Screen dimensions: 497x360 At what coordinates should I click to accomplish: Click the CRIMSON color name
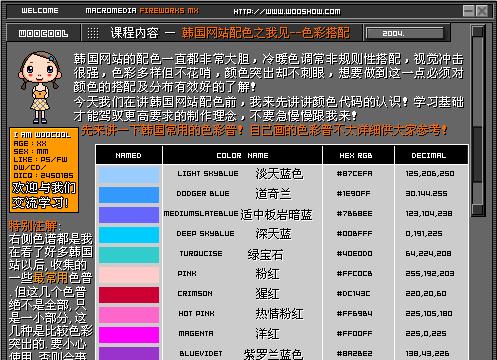click(195, 293)
